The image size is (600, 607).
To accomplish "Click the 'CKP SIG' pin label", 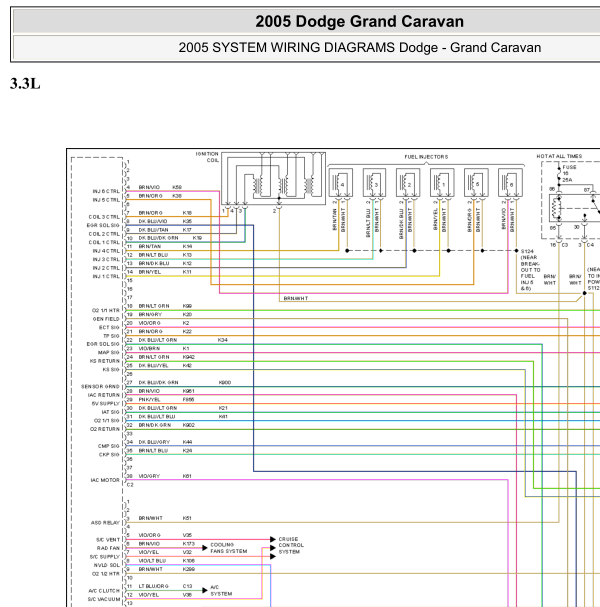I will point(109,454).
